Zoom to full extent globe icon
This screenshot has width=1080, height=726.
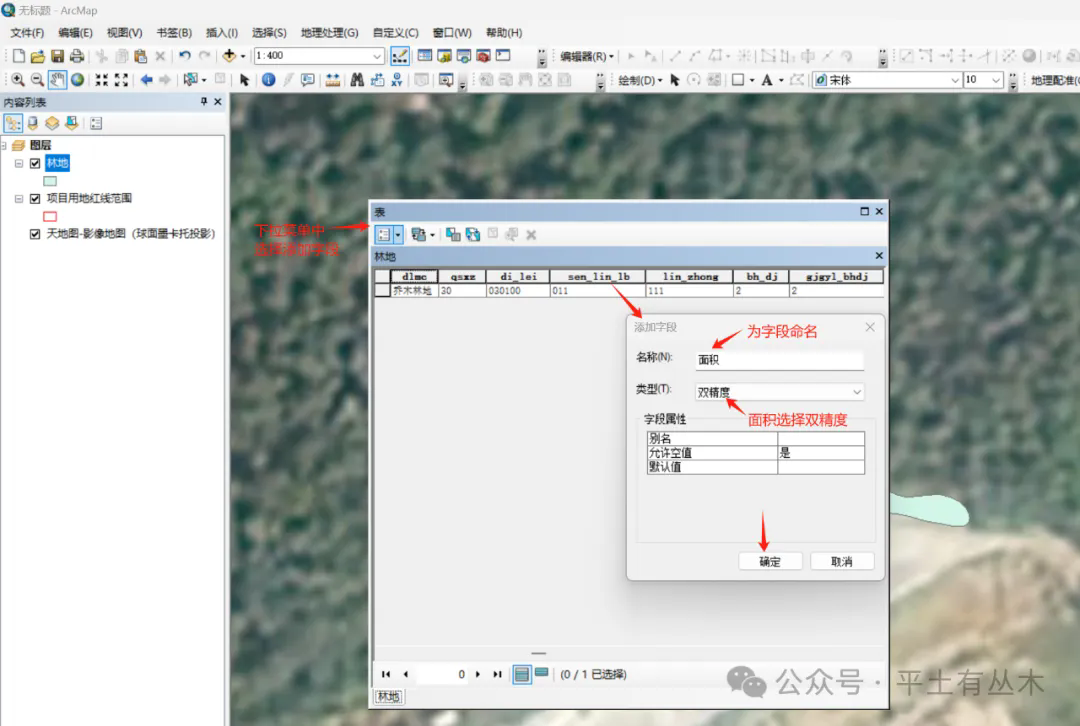tap(77, 80)
